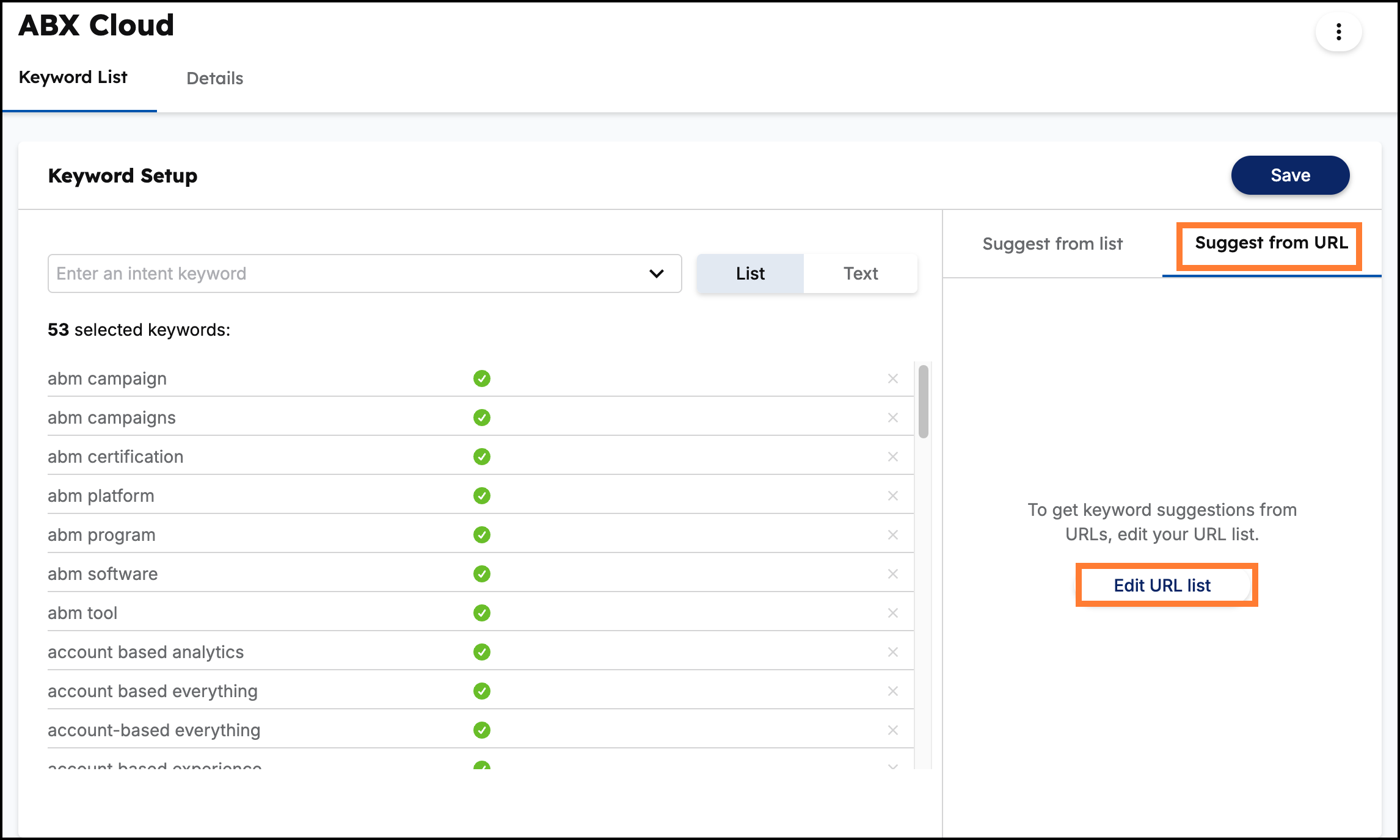The width and height of the screenshot is (1400, 840).
Task: Open the Keyword List tab
Action: 73,78
